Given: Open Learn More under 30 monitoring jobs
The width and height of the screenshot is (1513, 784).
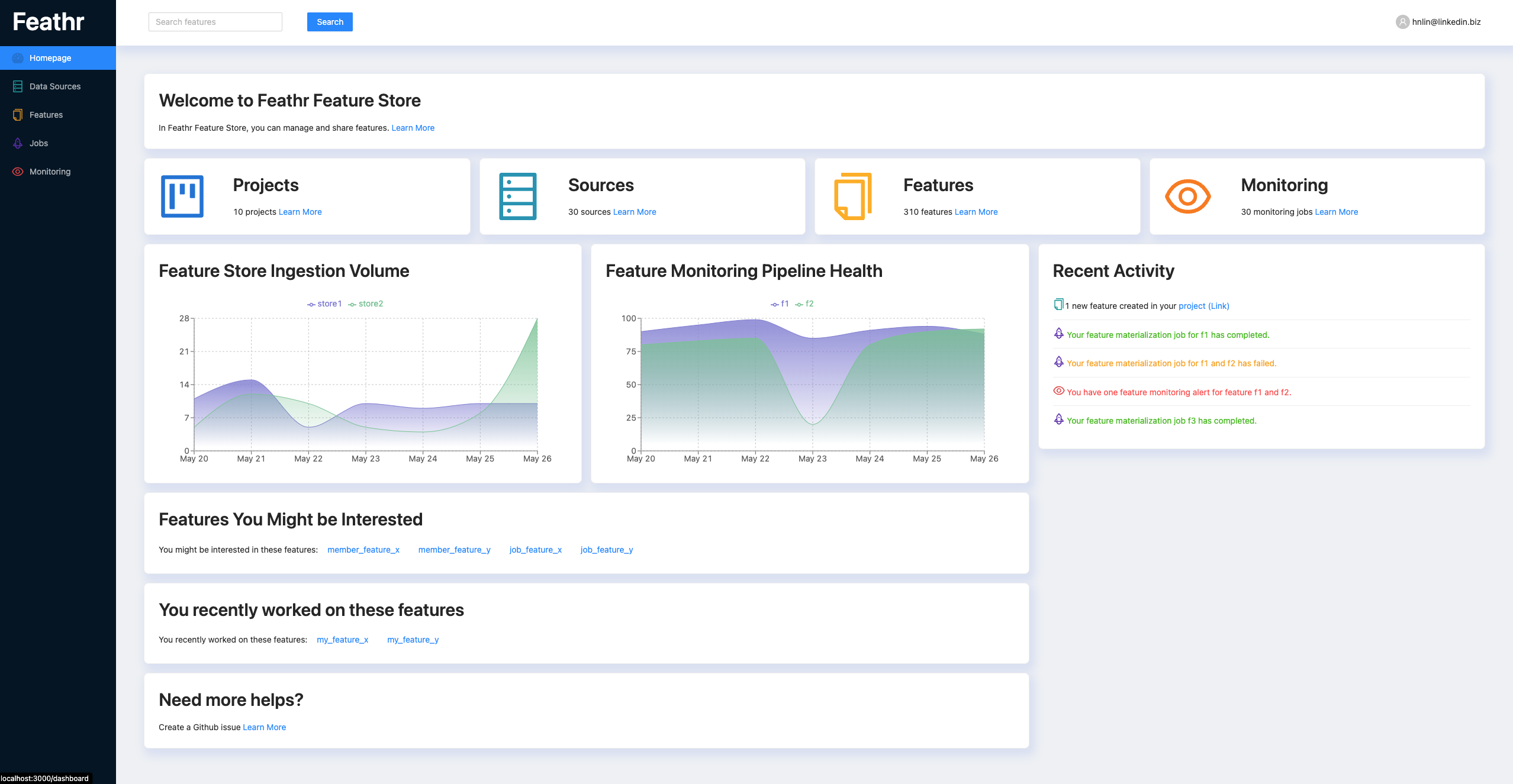Looking at the screenshot, I should [1337, 212].
